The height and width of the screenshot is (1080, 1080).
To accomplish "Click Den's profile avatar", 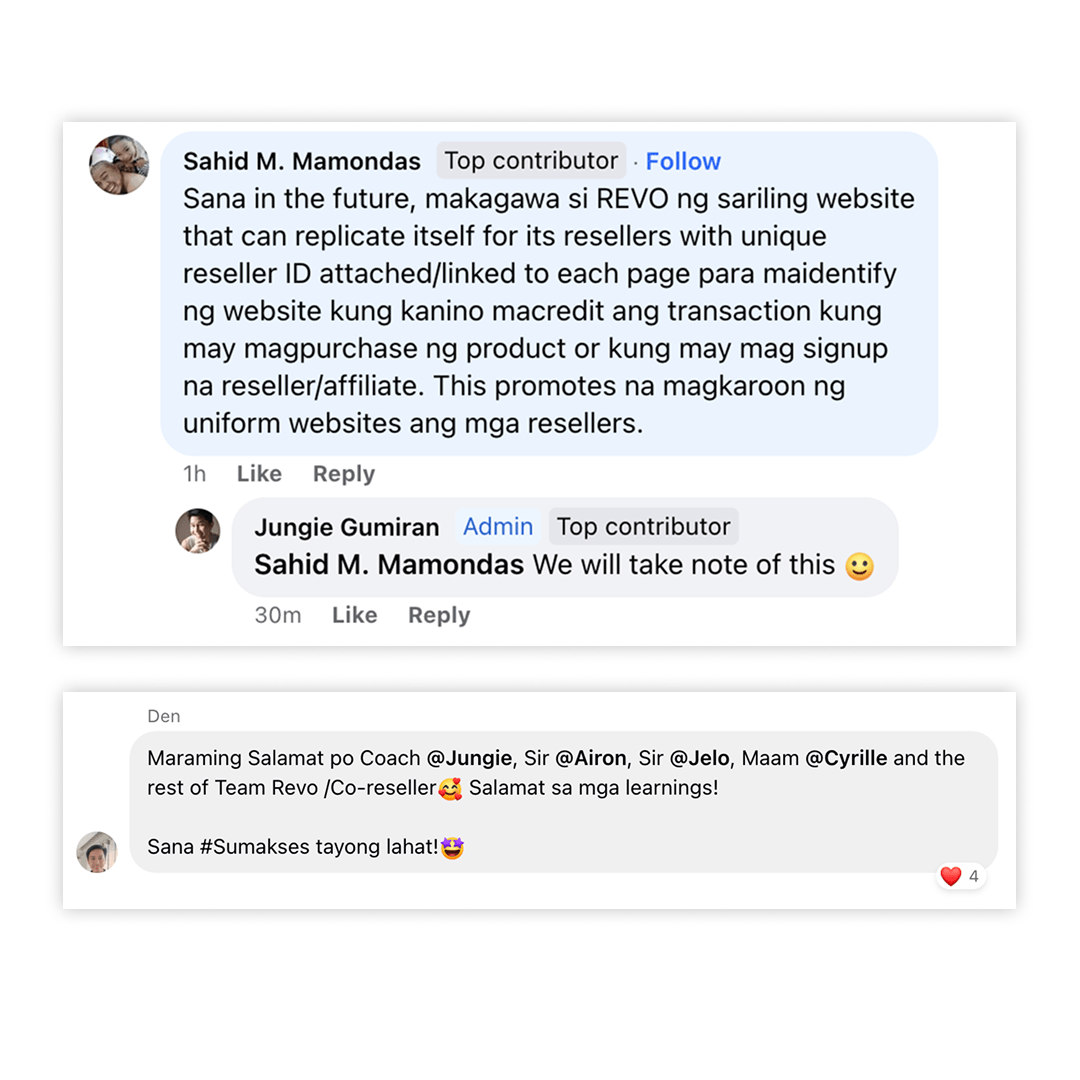I will [97, 852].
